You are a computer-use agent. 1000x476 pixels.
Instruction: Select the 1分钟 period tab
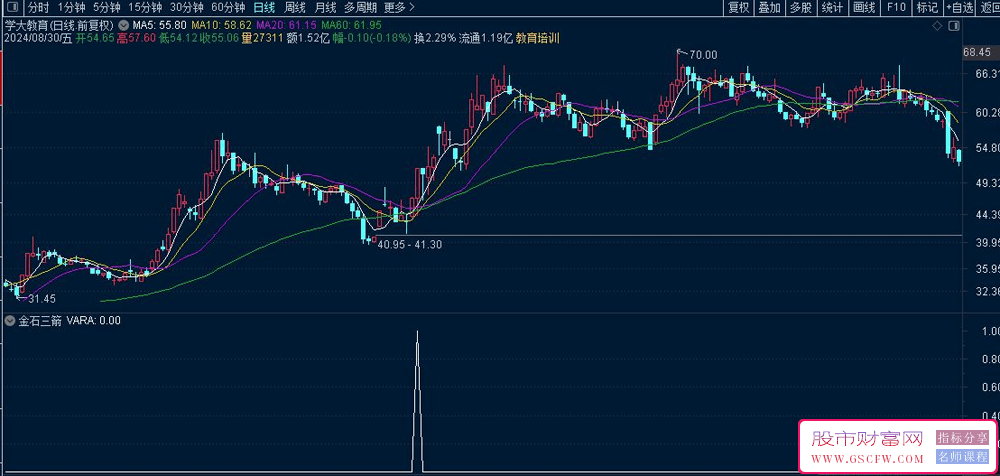(x=71, y=8)
